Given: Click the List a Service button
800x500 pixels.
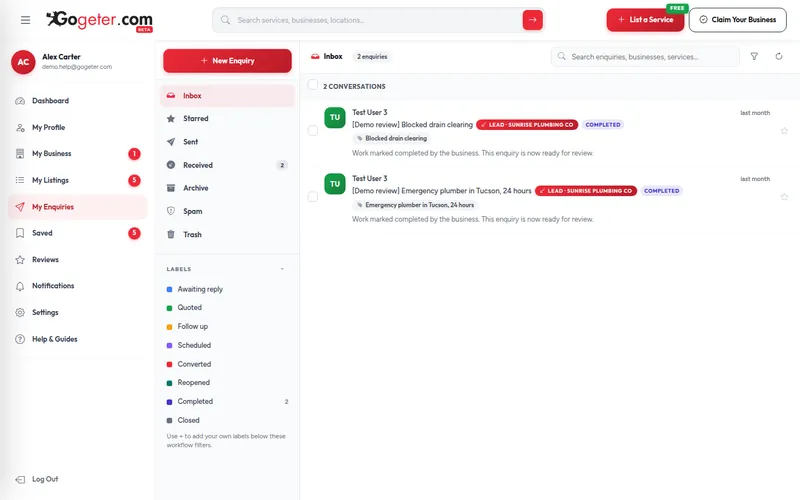Looking at the screenshot, I should [x=645, y=20].
